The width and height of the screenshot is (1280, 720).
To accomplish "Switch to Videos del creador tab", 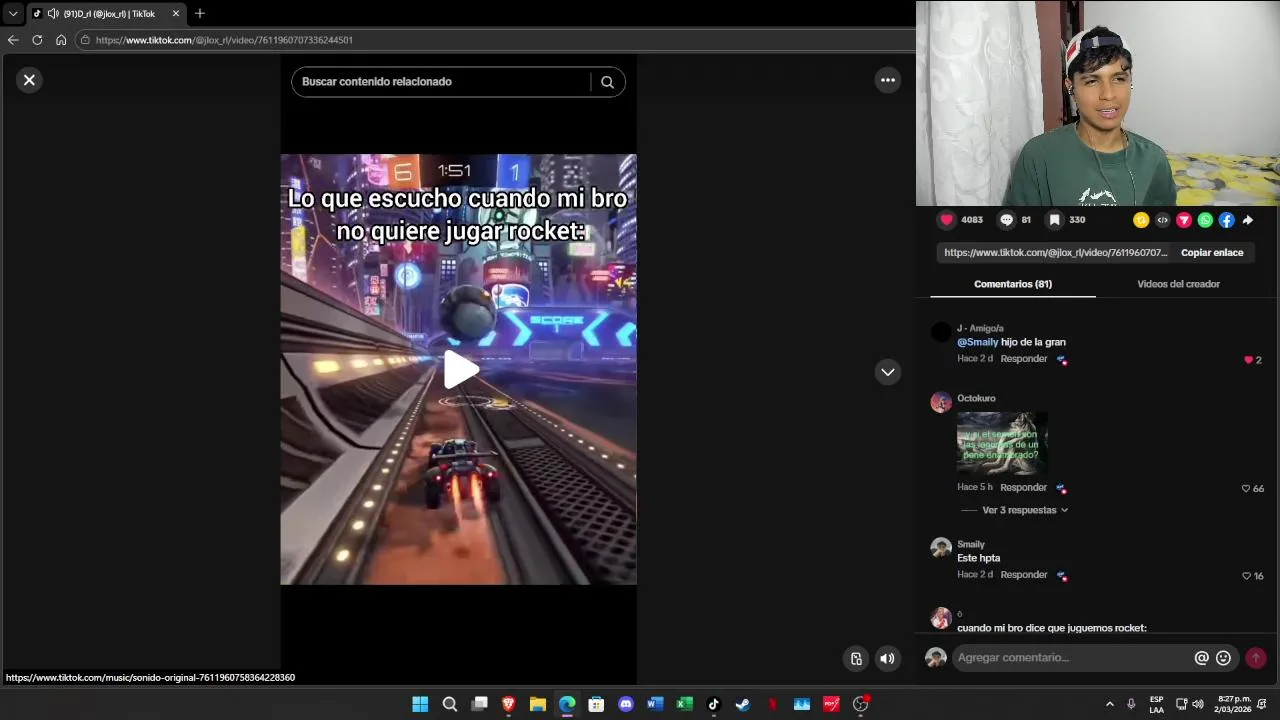I will [x=1178, y=284].
